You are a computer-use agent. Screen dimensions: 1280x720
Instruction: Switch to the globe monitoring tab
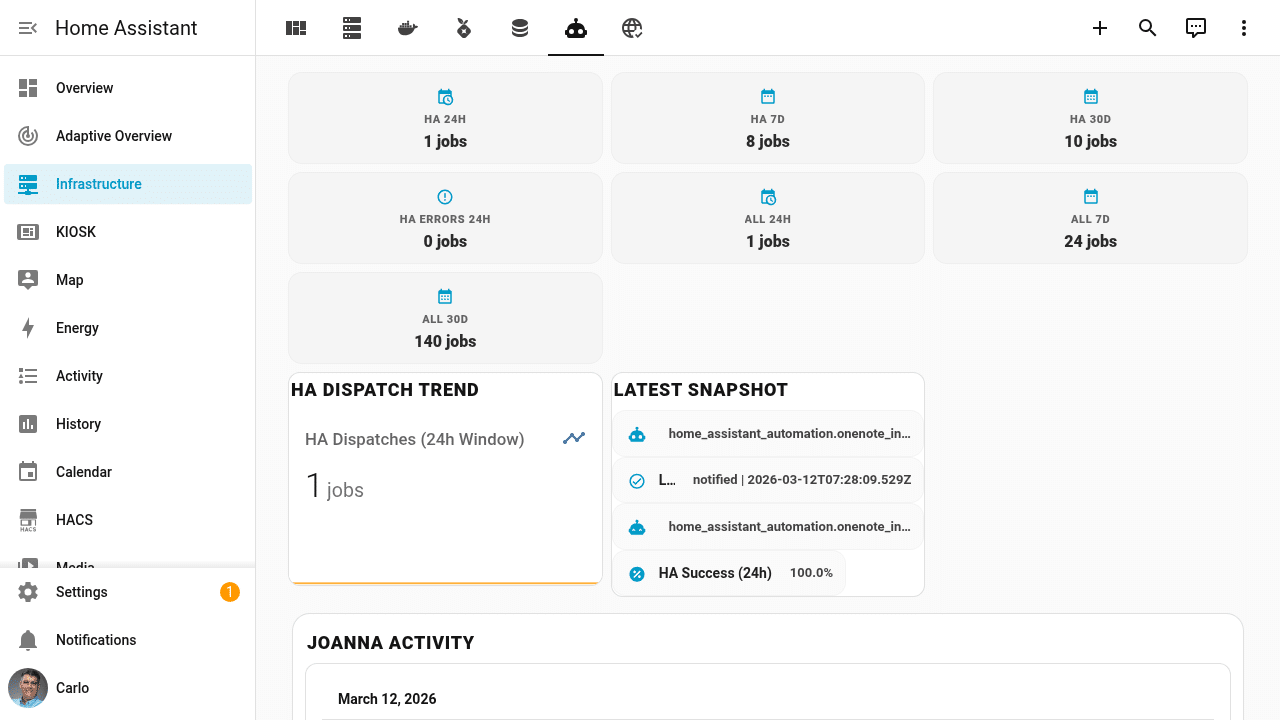631,28
